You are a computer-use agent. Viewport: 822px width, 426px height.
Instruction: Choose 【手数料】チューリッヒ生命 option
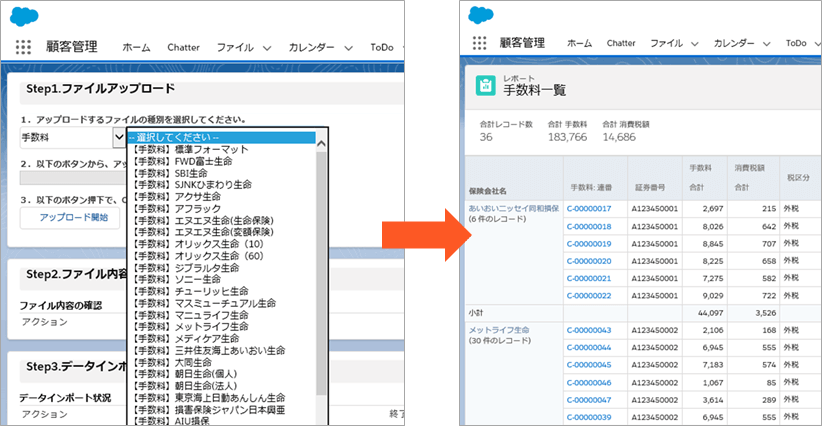222,291
